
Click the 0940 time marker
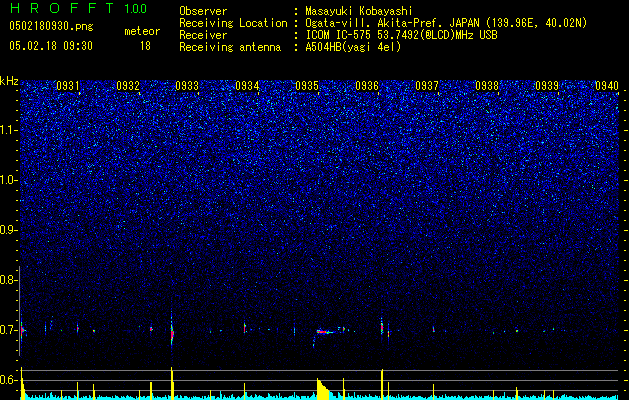607,86
